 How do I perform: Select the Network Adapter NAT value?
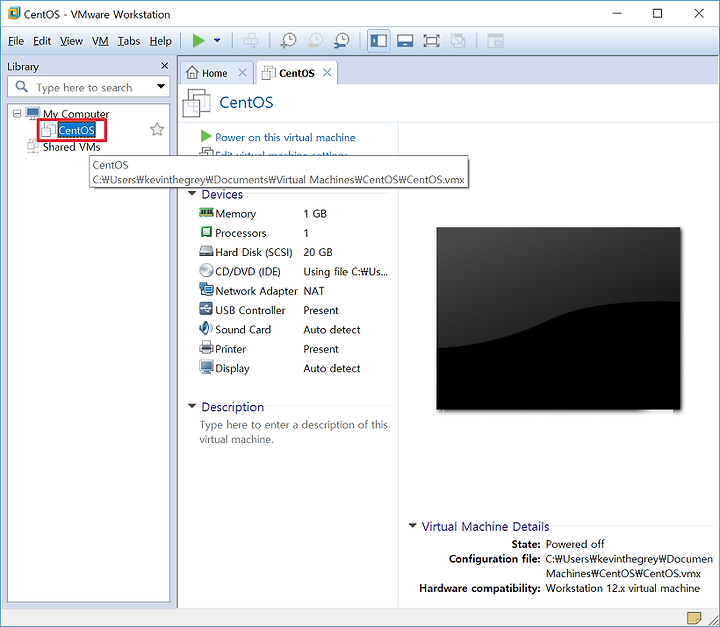coord(314,291)
